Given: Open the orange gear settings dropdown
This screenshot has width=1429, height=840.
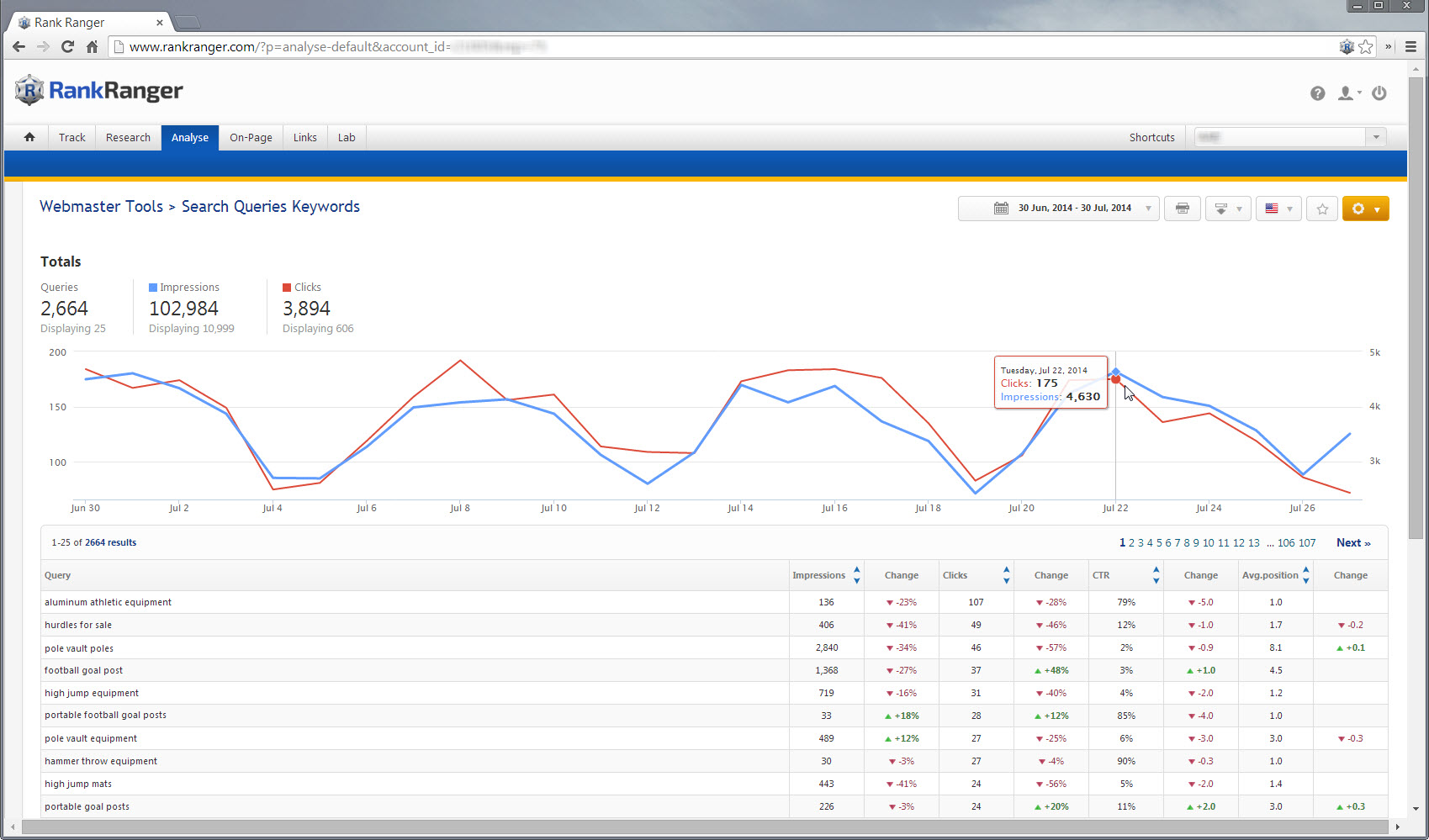Looking at the screenshot, I should [x=1365, y=209].
